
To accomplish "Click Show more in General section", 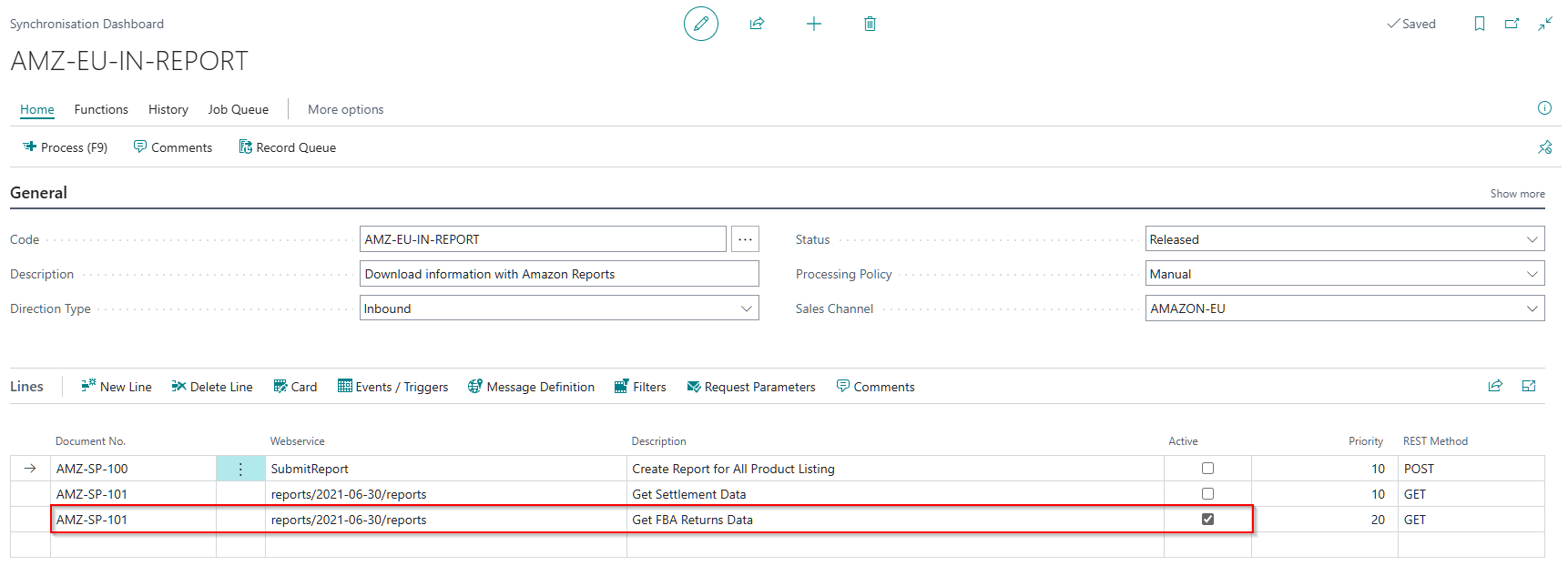I will point(1517,194).
